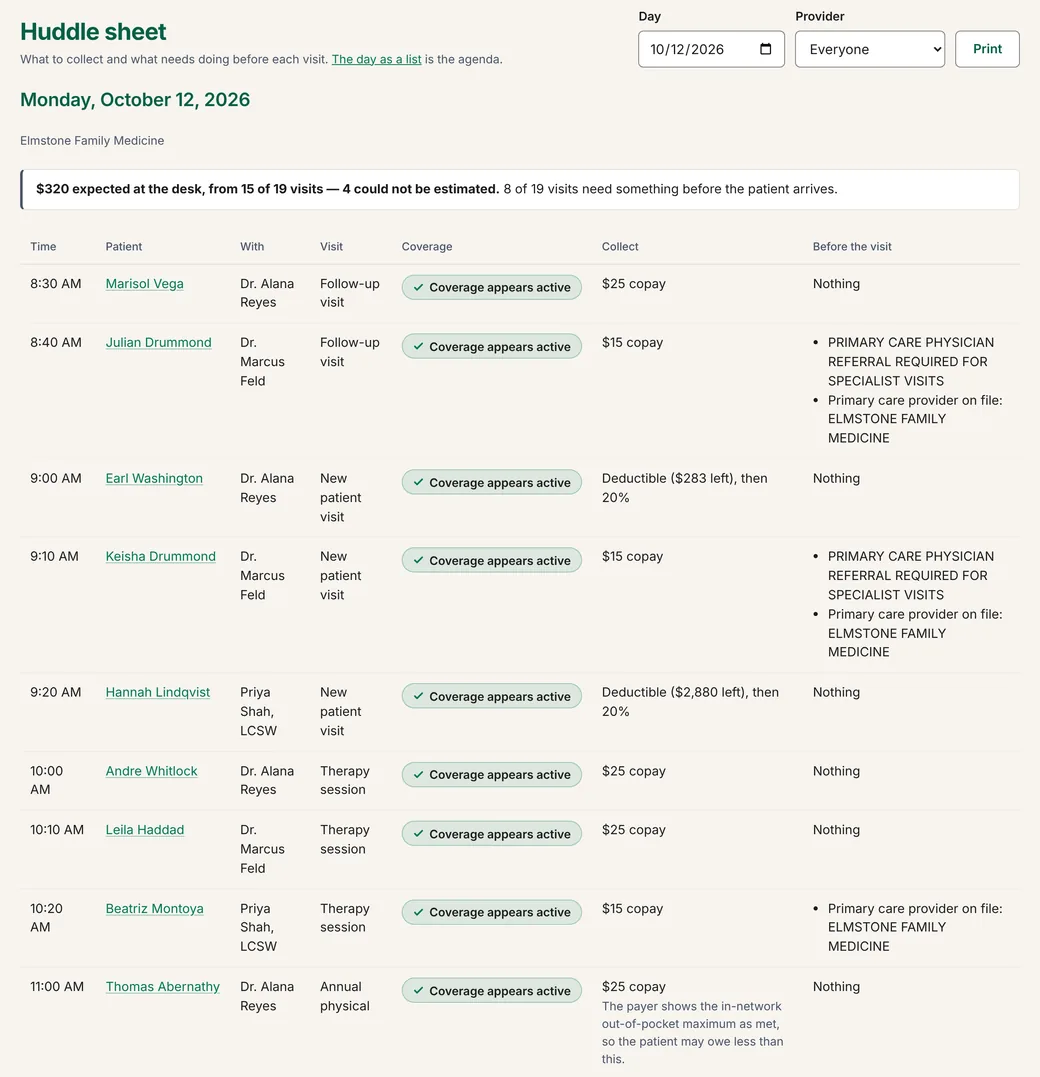This screenshot has width=1040, height=1077.
Task: Click the out-of-pocket maximum note for Abernathy
Action: pos(692,1032)
